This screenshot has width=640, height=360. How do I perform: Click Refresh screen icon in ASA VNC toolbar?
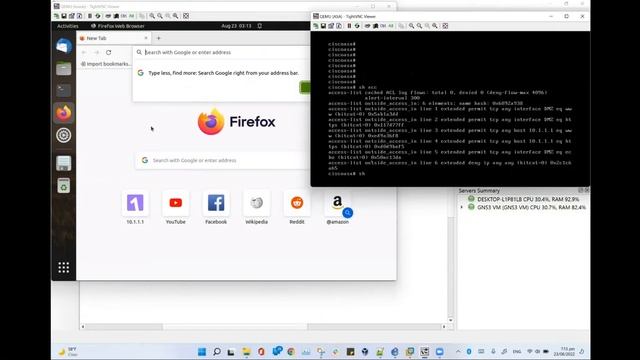click(357, 26)
